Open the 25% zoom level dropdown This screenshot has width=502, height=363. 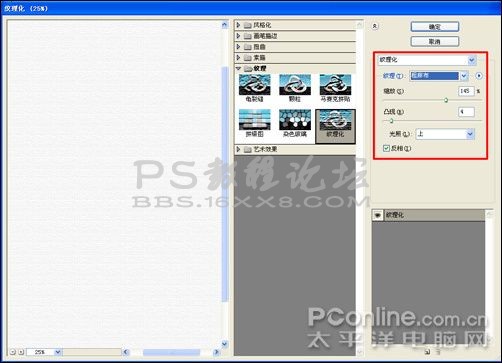[44, 352]
